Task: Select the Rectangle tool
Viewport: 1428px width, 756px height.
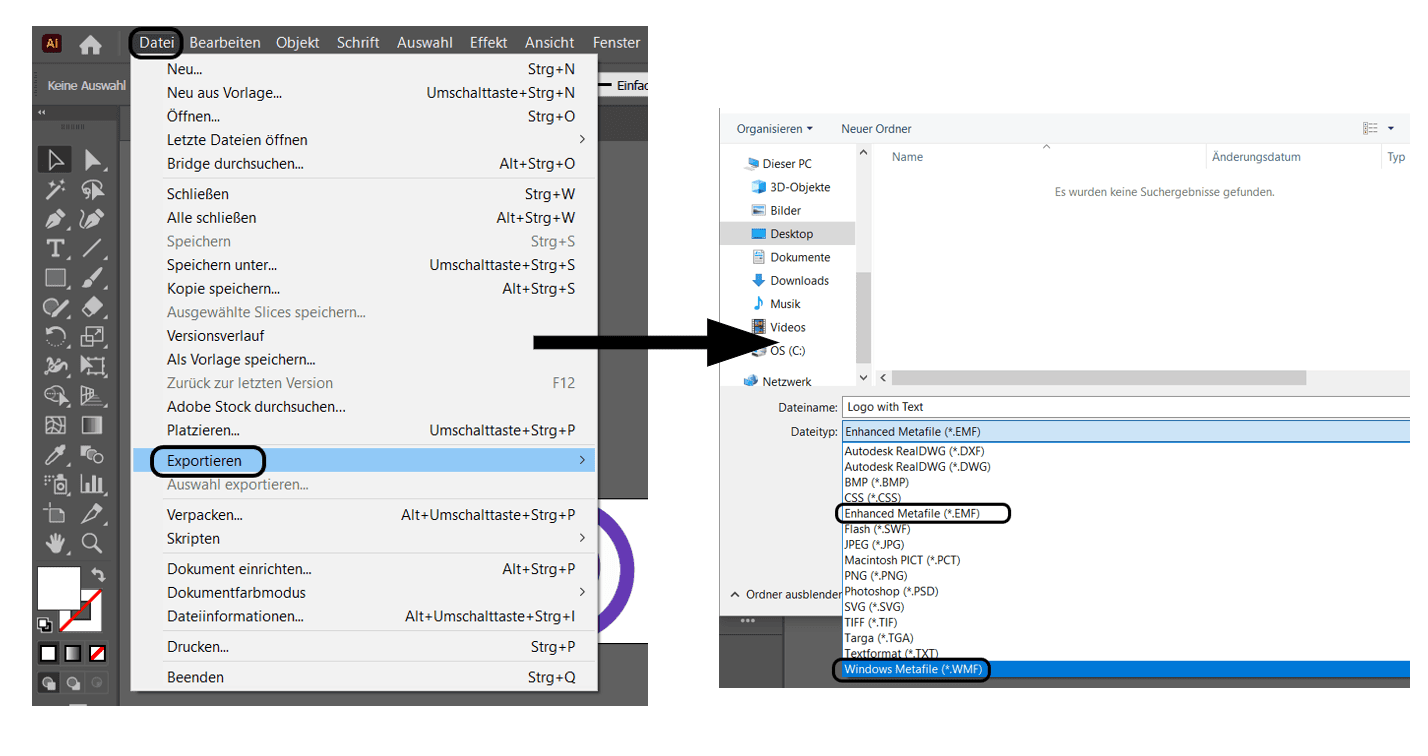Action: [56, 278]
